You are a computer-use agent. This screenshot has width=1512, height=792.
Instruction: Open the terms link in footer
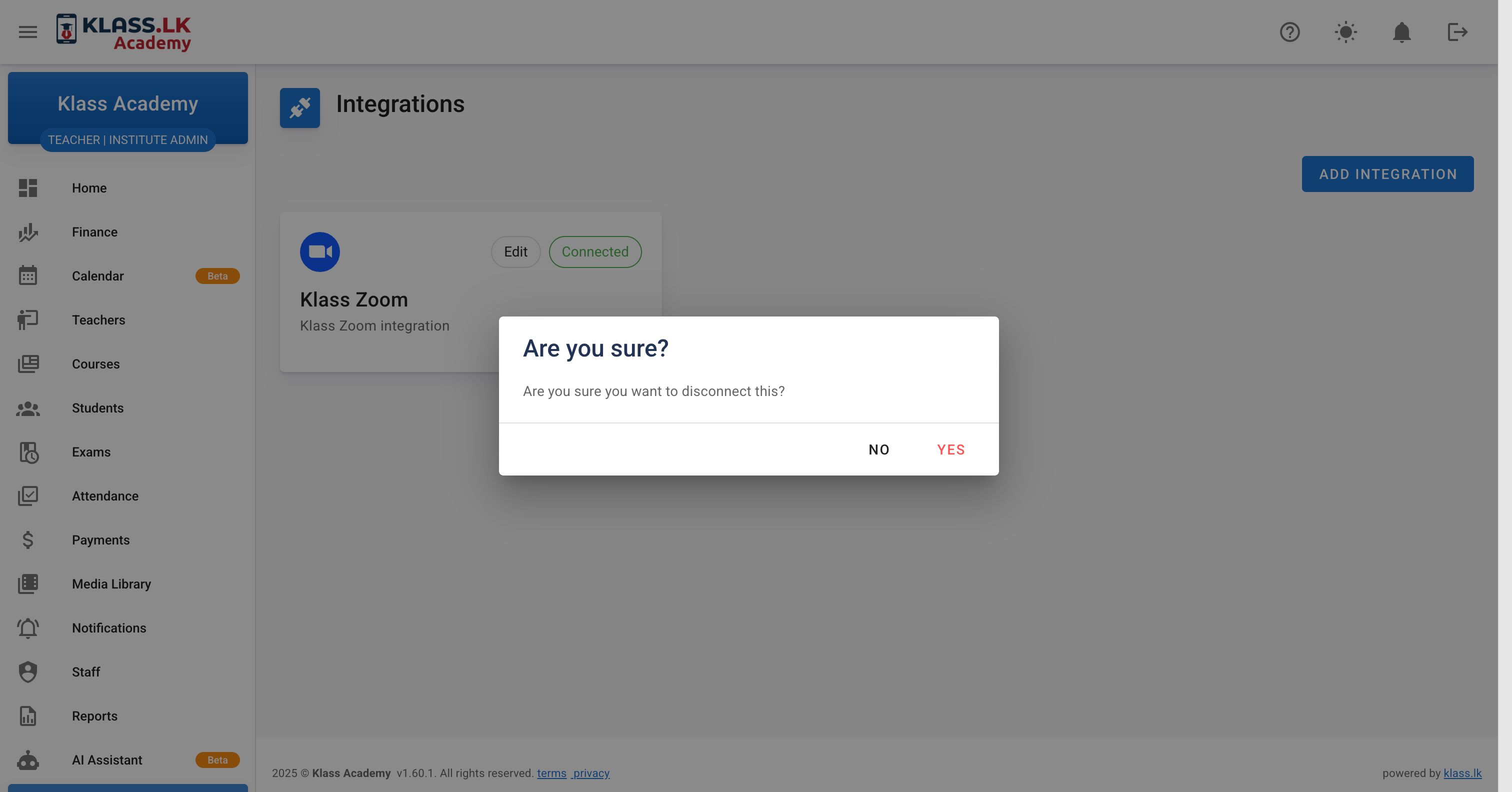pos(551,773)
